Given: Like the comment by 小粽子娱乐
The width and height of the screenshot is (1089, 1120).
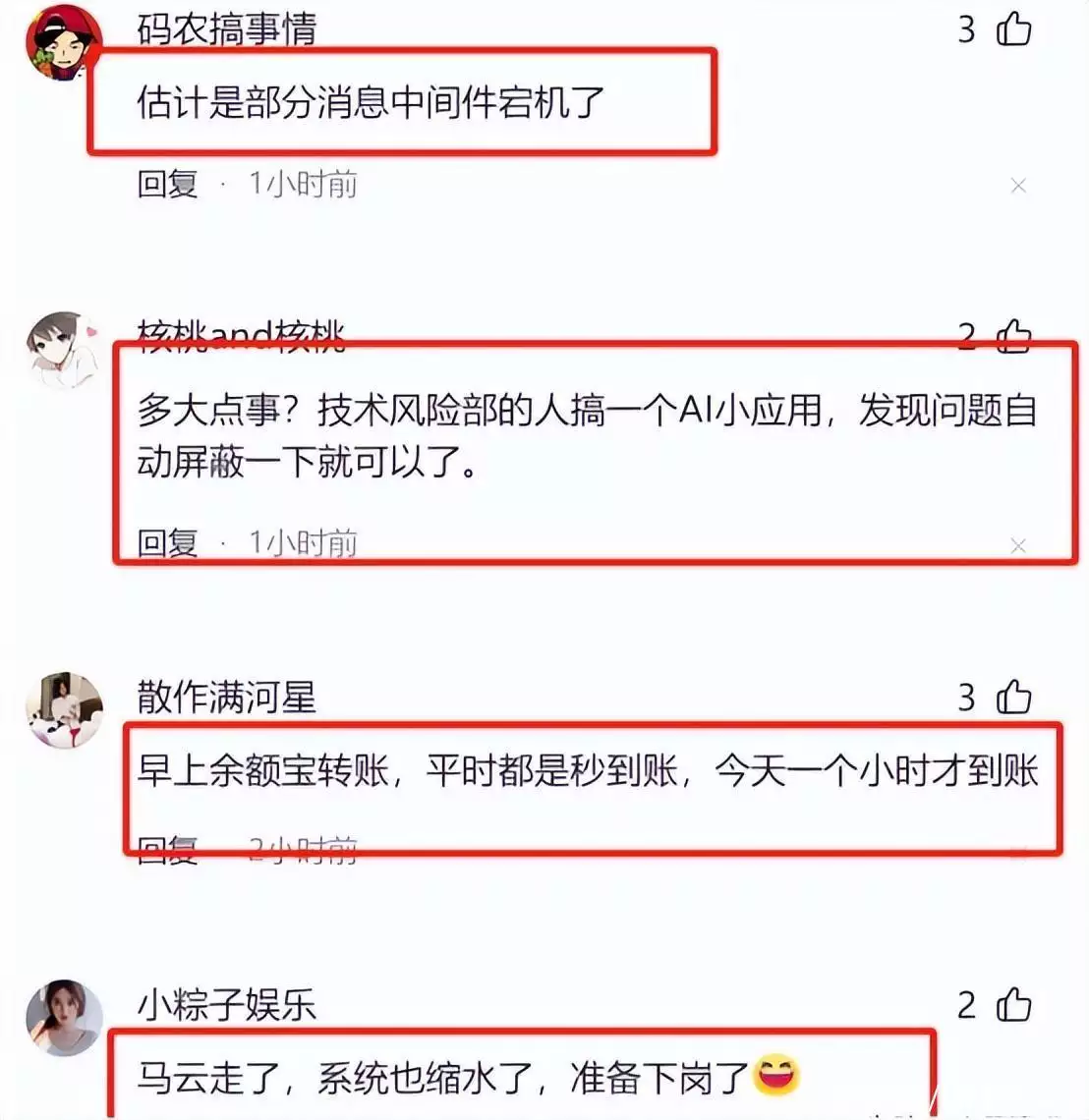Looking at the screenshot, I should (1013, 1005).
